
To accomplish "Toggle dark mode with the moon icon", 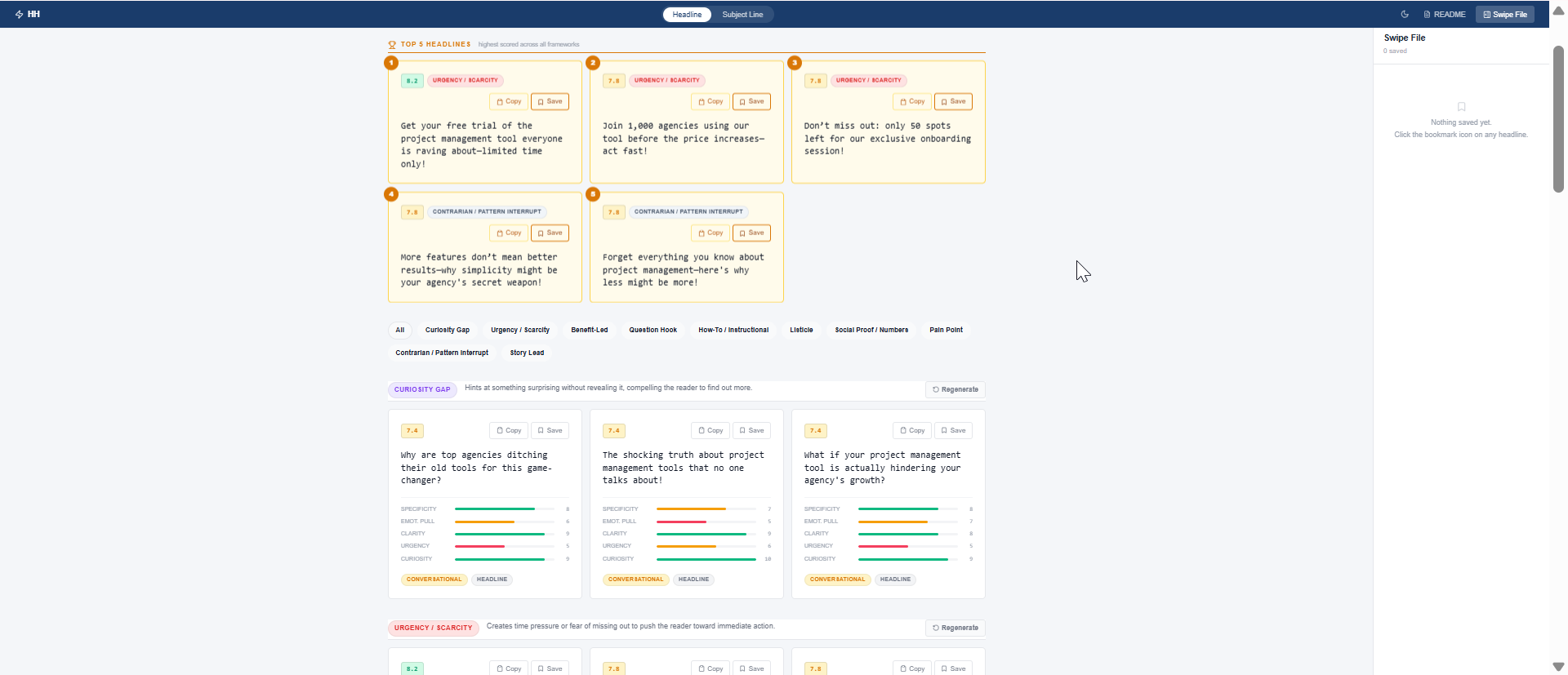I will click(1405, 15).
